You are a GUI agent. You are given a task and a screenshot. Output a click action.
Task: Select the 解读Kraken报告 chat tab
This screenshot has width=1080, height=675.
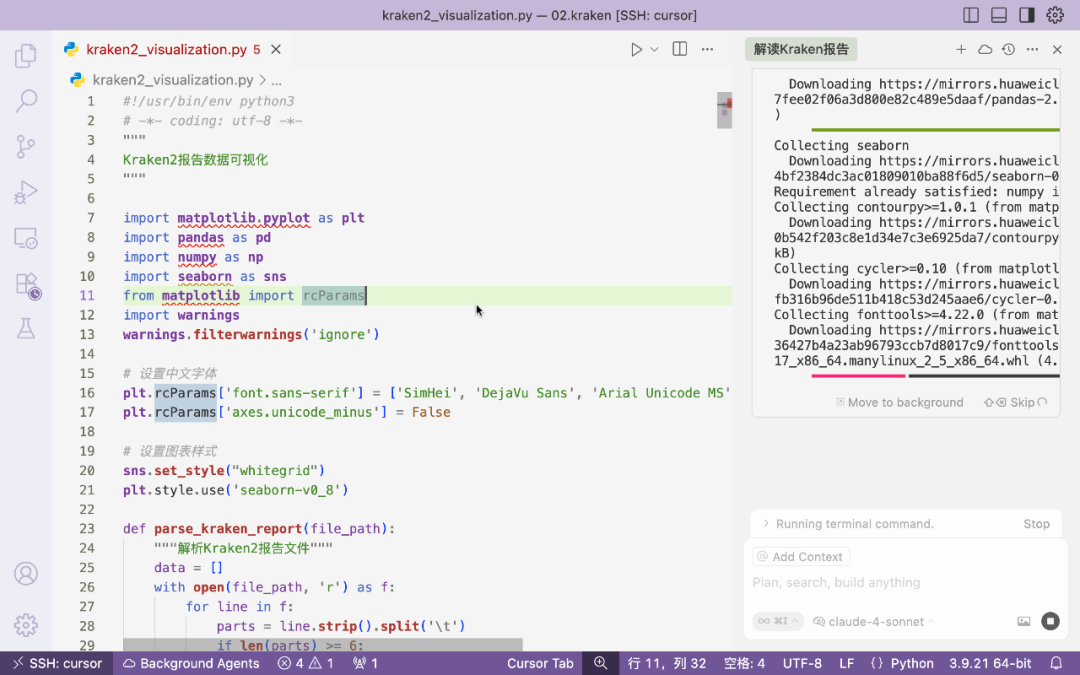pyautogui.click(x=801, y=50)
